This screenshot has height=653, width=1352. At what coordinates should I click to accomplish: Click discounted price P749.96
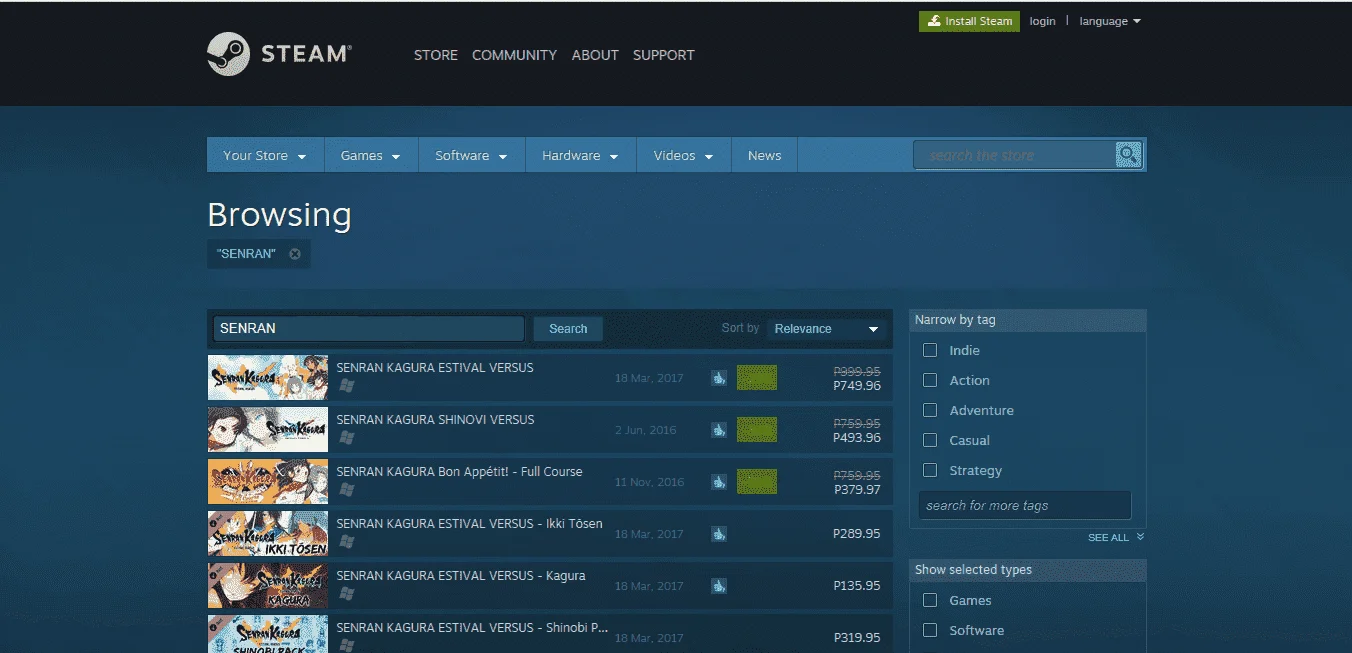856,385
